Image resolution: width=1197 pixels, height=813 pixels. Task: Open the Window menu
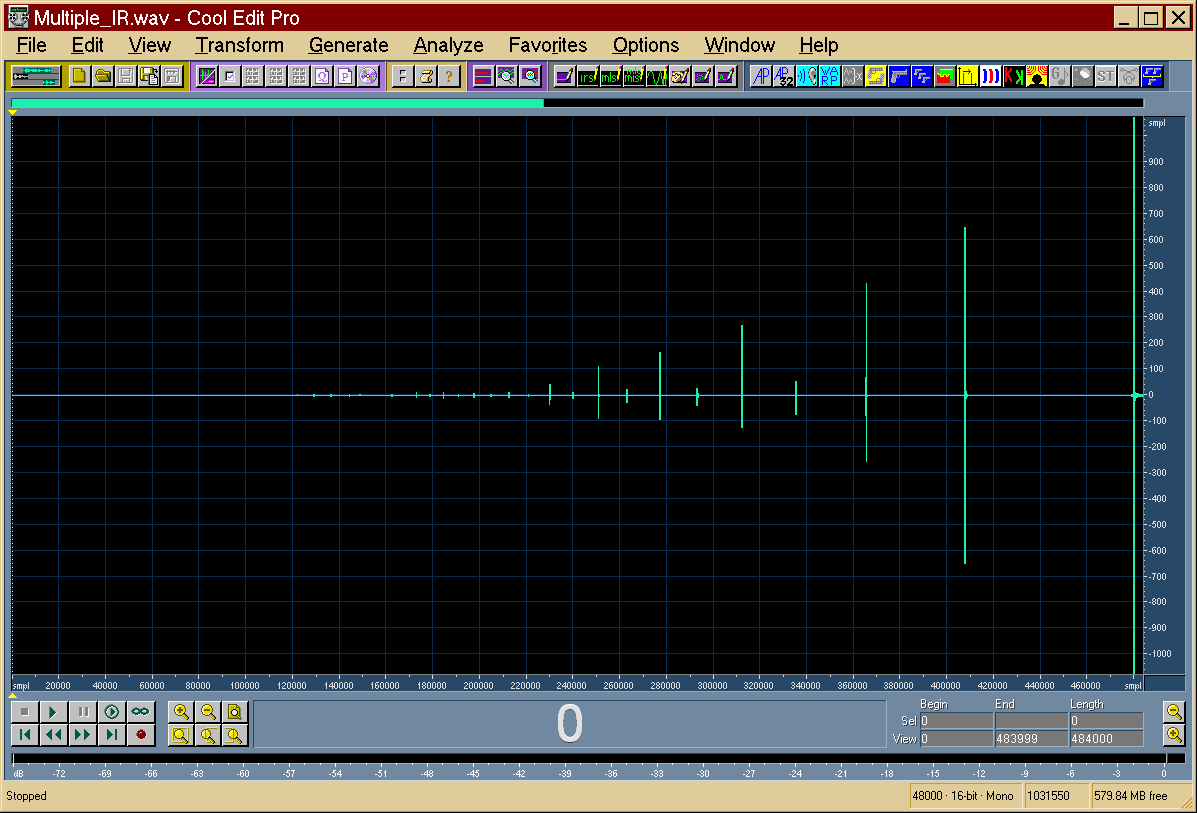739,45
